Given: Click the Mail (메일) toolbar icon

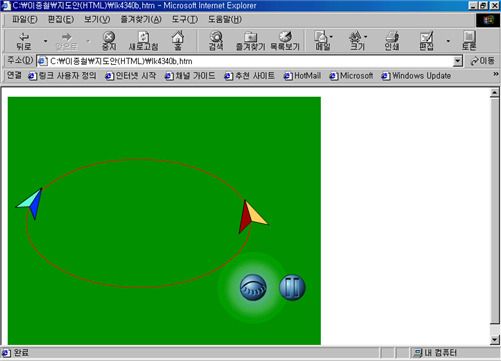Looking at the screenshot, I should [x=323, y=41].
